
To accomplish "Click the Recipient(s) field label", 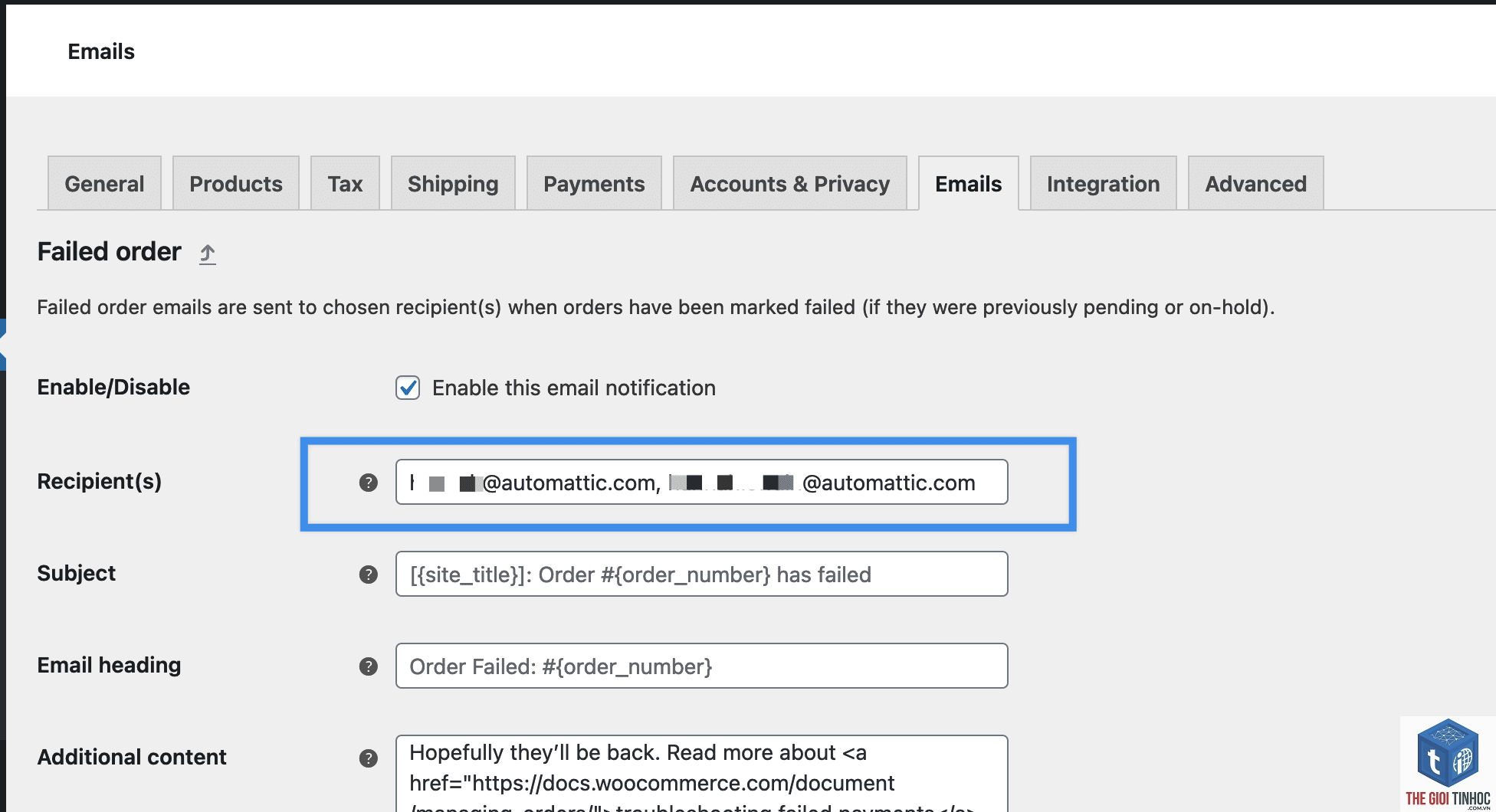I will click(x=100, y=481).
